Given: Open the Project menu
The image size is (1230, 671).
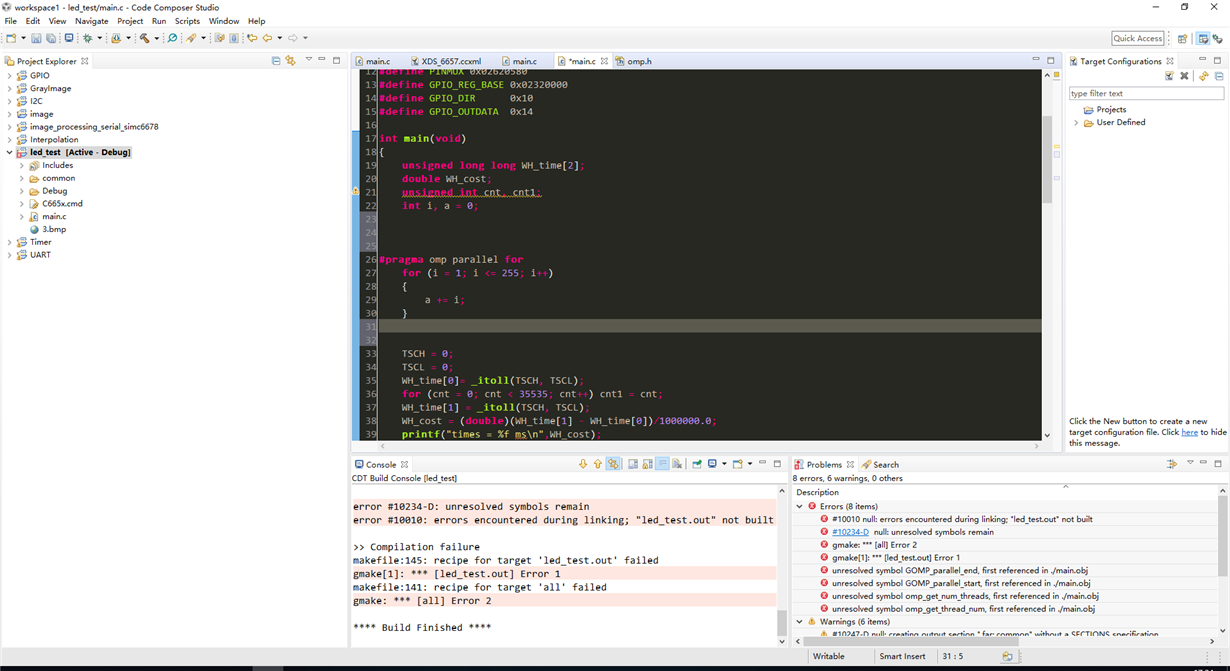Looking at the screenshot, I should point(130,21).
